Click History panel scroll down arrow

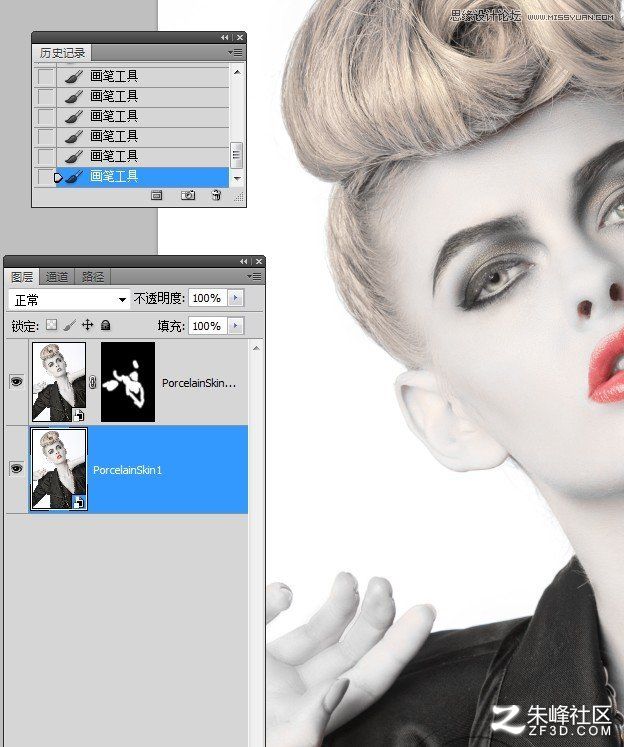point(237,179)
